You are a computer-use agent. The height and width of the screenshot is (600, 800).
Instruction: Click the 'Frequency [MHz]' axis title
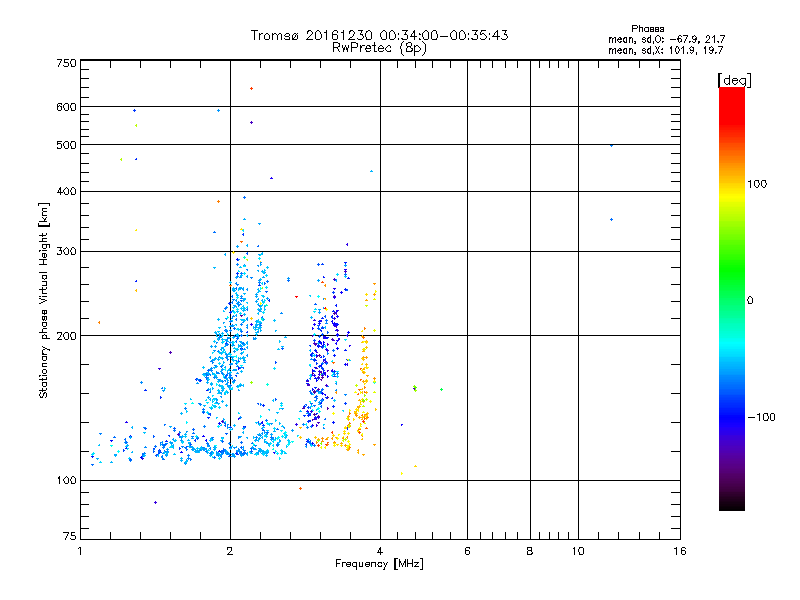[x=379, y=564]
